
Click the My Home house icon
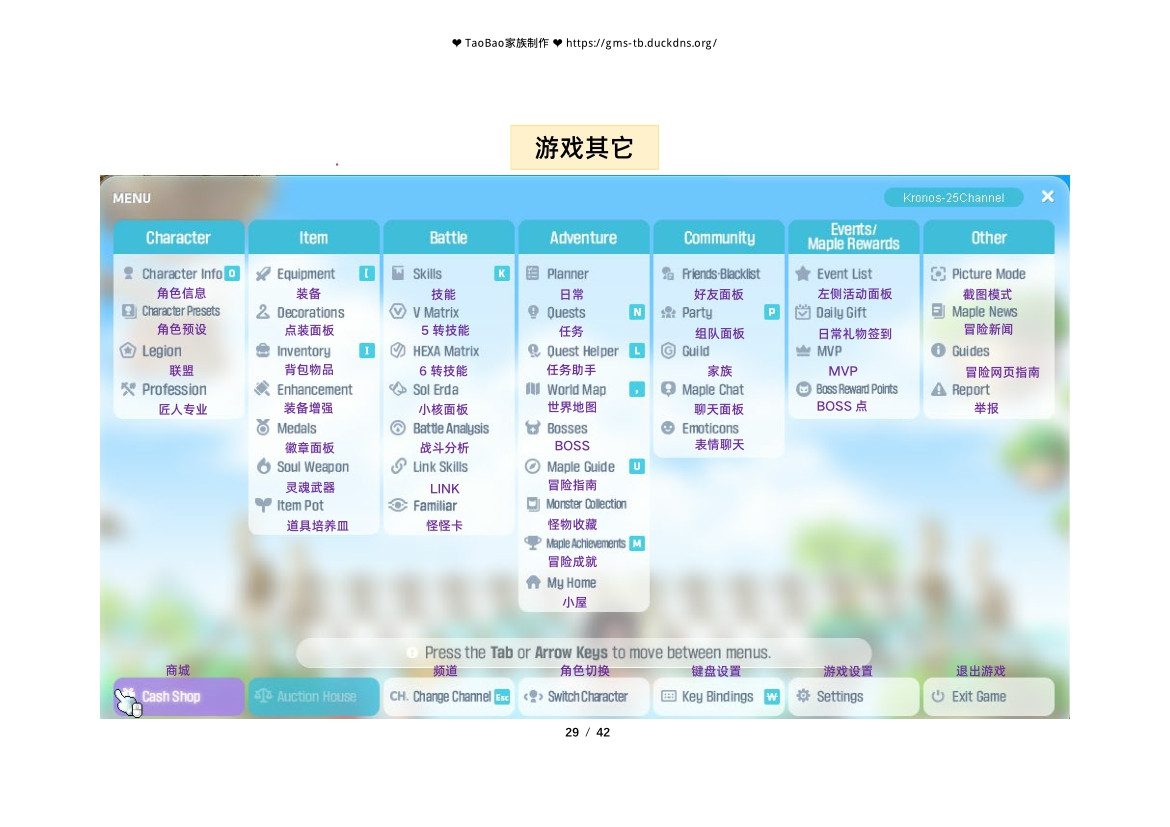(x=533, y=582)
